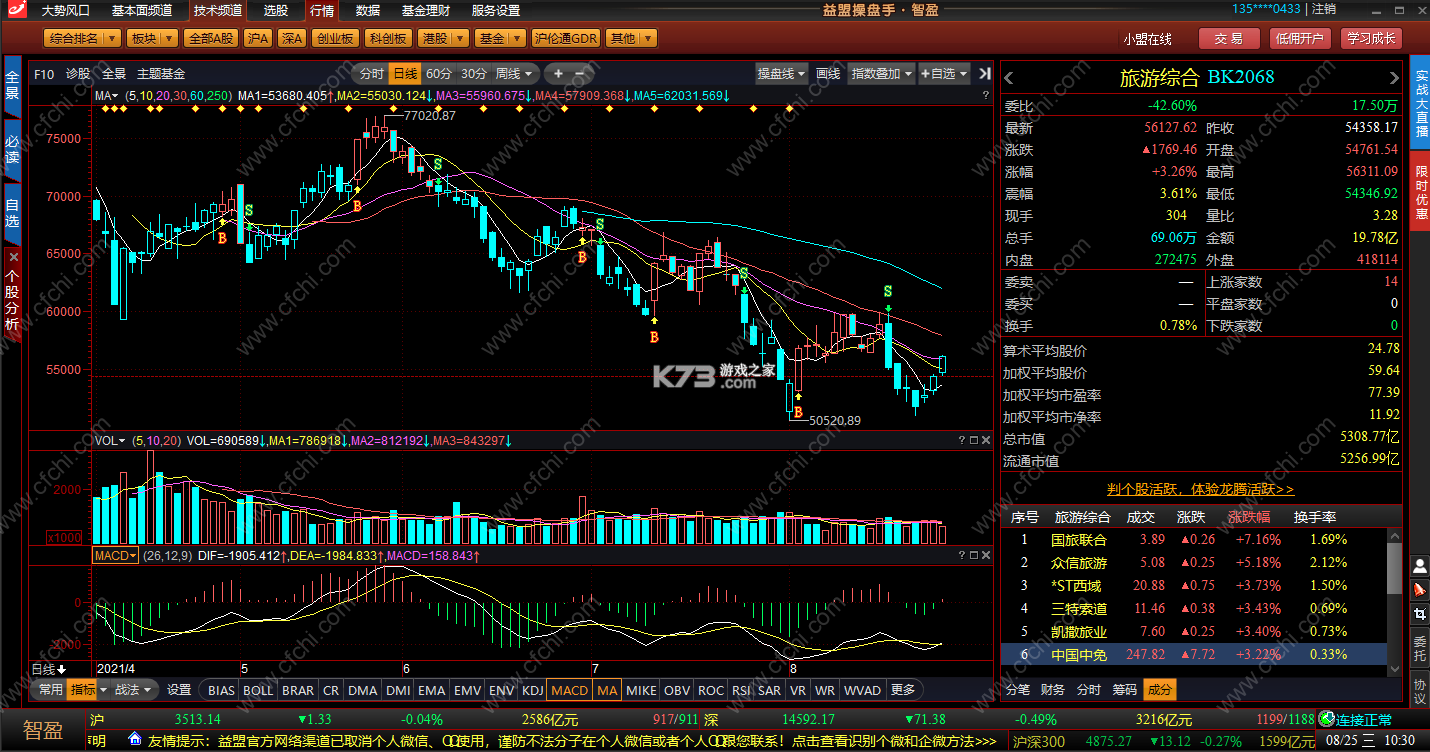This screenshot has height=752, width=1430.
Task: Click the 学习成长 button
Action: click(1371, 39)
